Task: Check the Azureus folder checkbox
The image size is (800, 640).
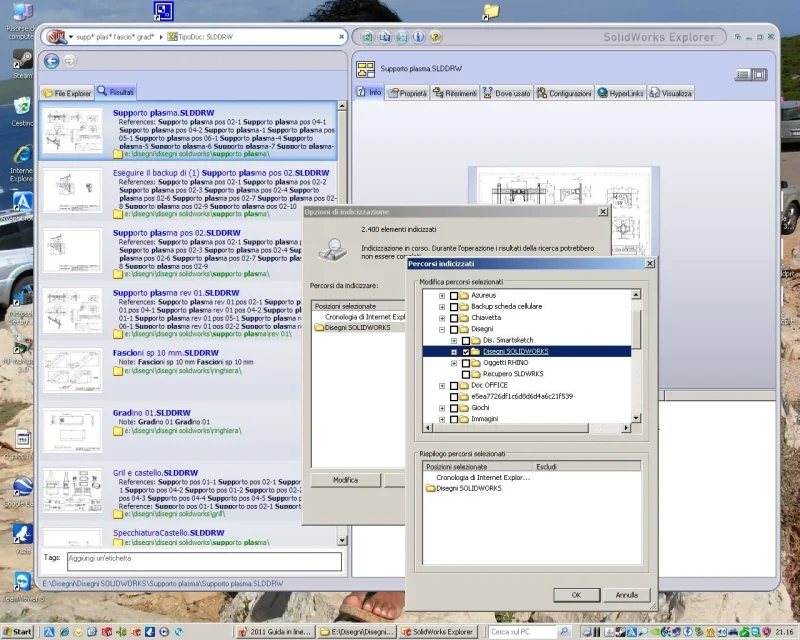Action: click(x=454, y=296)
